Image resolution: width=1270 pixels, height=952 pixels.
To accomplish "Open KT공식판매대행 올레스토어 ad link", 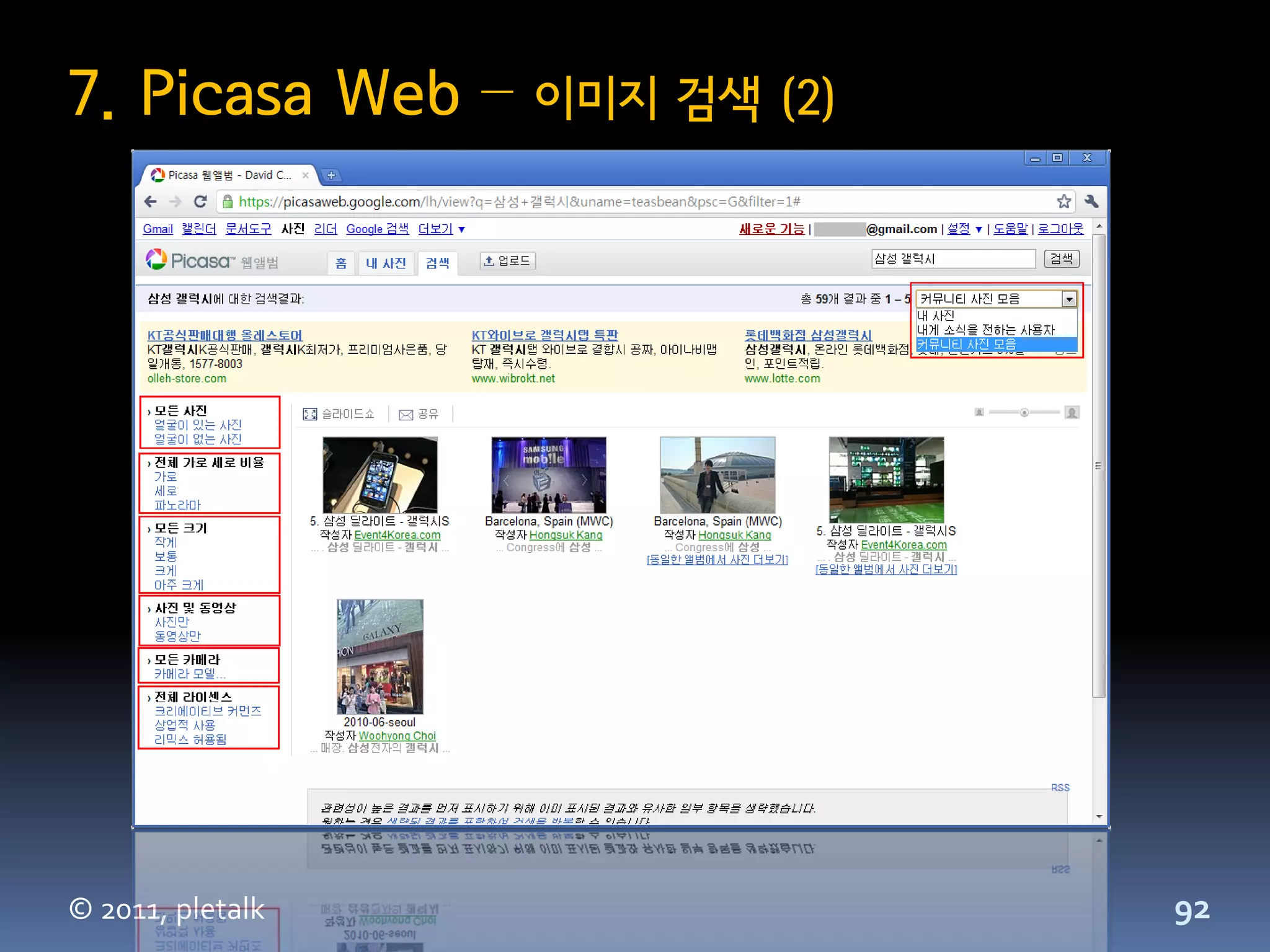I will 224,335.
